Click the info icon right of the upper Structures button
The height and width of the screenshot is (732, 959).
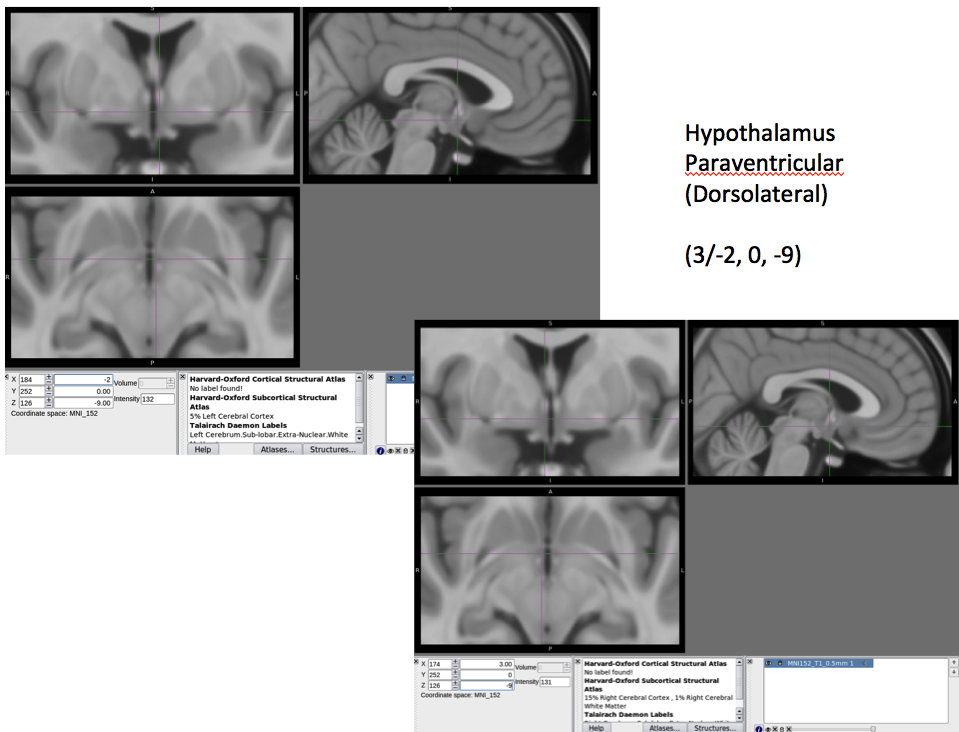(x=380, y=450)
